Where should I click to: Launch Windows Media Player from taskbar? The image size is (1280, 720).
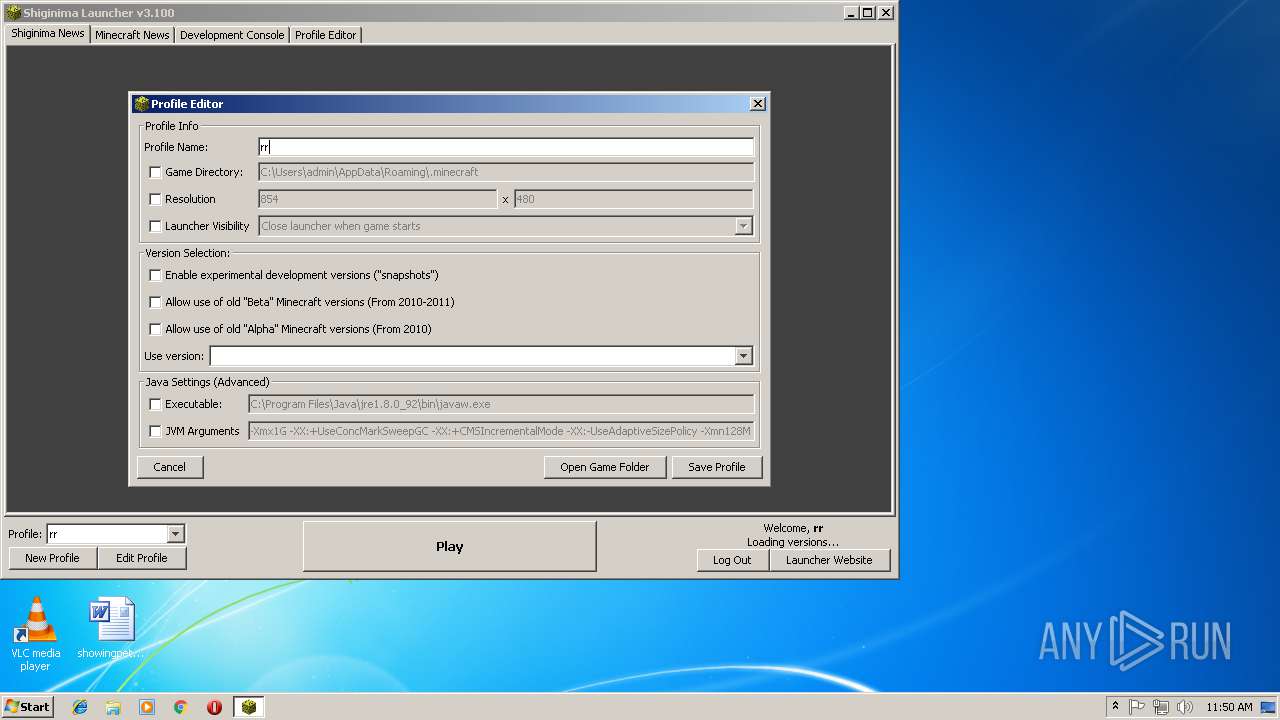click(147, 707)
